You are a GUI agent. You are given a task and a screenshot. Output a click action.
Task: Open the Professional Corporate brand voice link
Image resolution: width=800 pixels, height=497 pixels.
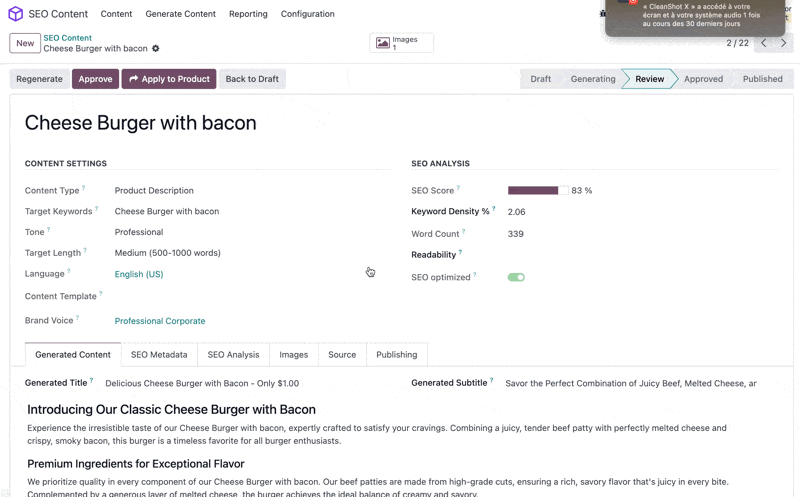click(160, 321)
